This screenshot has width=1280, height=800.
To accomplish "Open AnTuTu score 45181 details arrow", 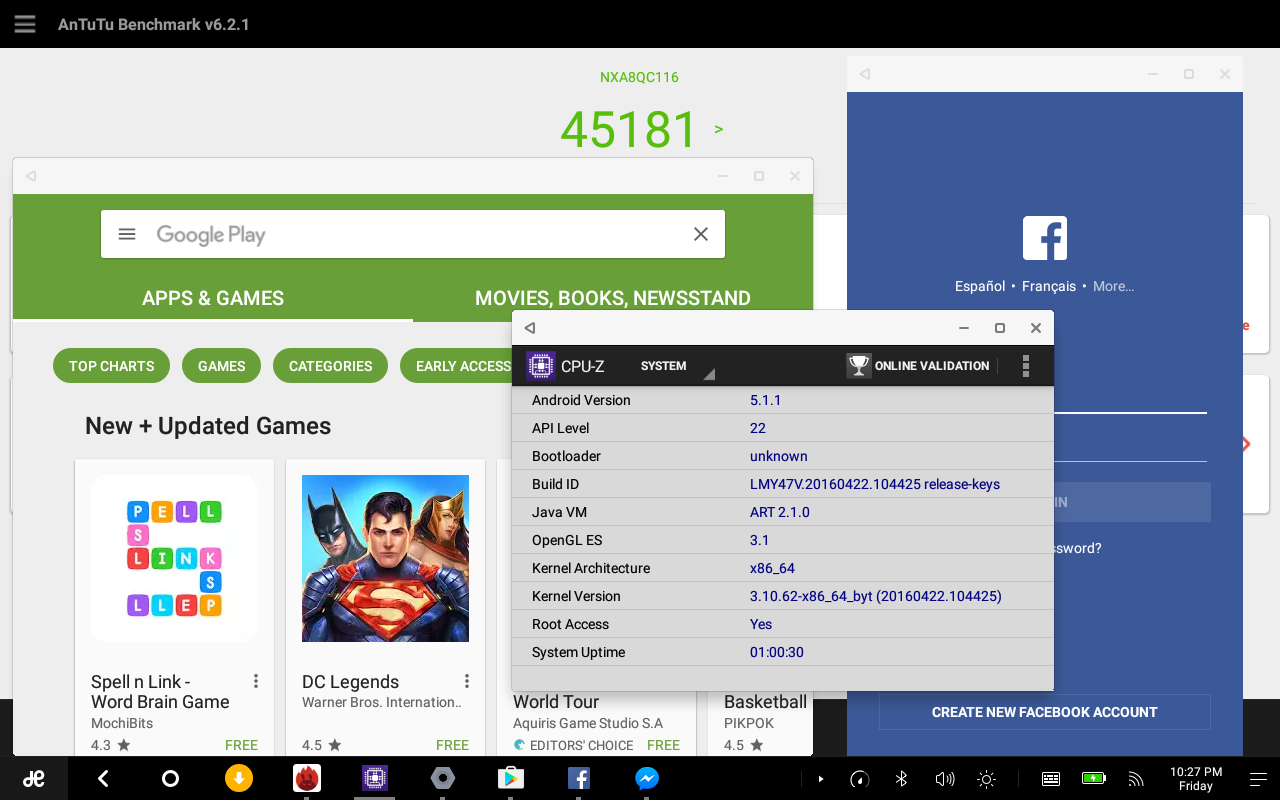I will pos(718,129).
